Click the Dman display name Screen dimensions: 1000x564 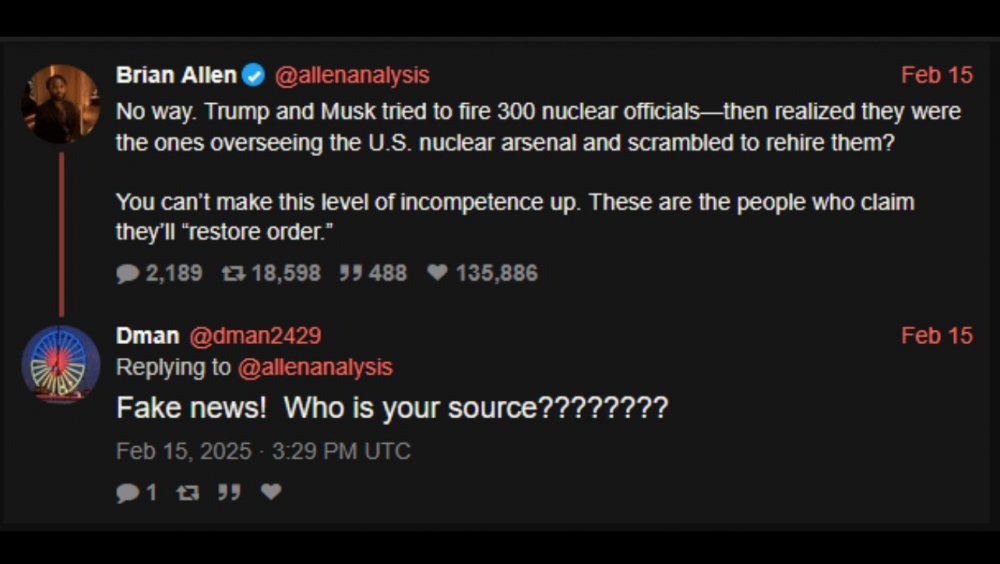[147, 336]
